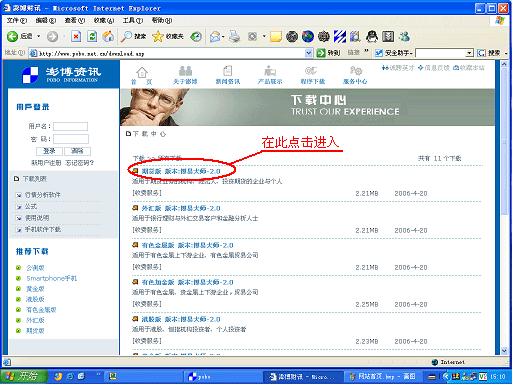This screenshot has height=384, width=512.
Task: Expand the address bar URL dropdown
Action: 309,53
